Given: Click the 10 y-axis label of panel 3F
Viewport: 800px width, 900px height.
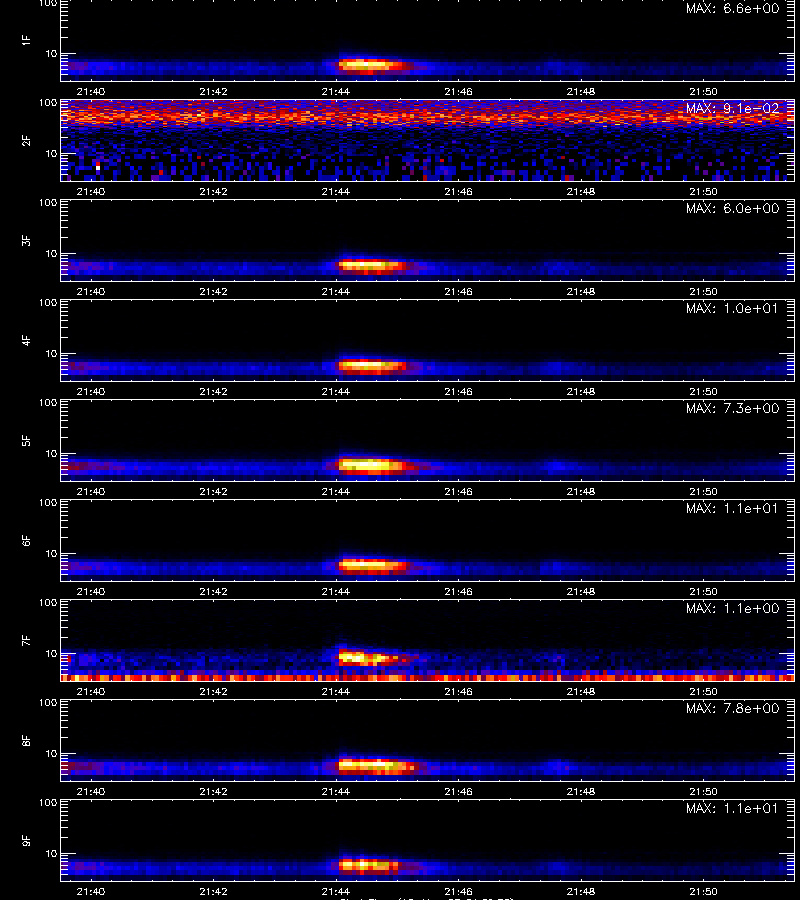Looking at the screenshot, I should tap(51, 253).
